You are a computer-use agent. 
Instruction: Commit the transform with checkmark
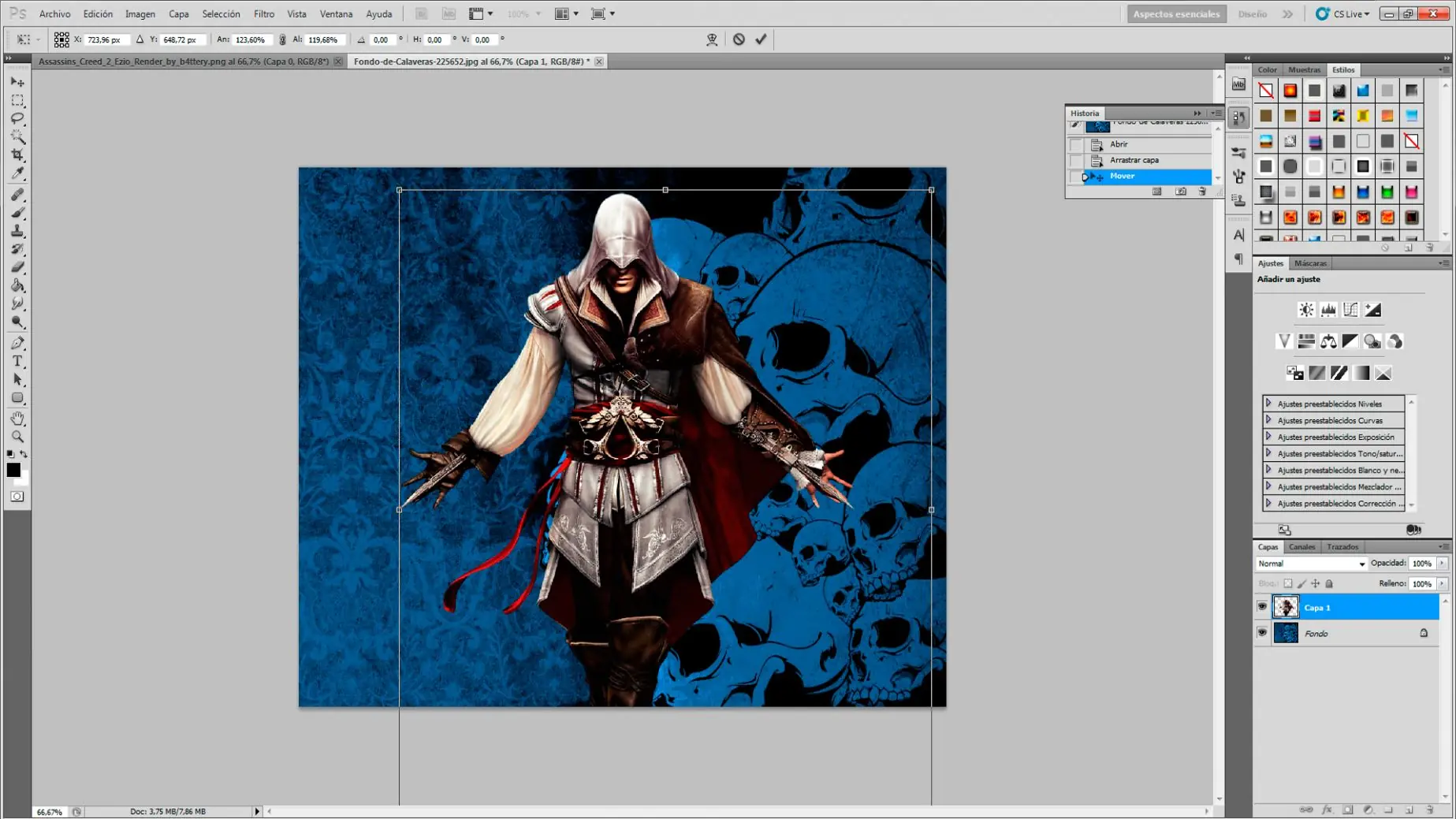pyautogui.click(x=761, y=39)
